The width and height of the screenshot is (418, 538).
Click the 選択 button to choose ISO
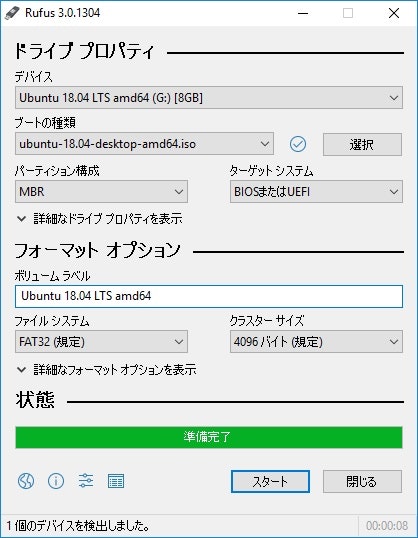[x=362, y=144]
